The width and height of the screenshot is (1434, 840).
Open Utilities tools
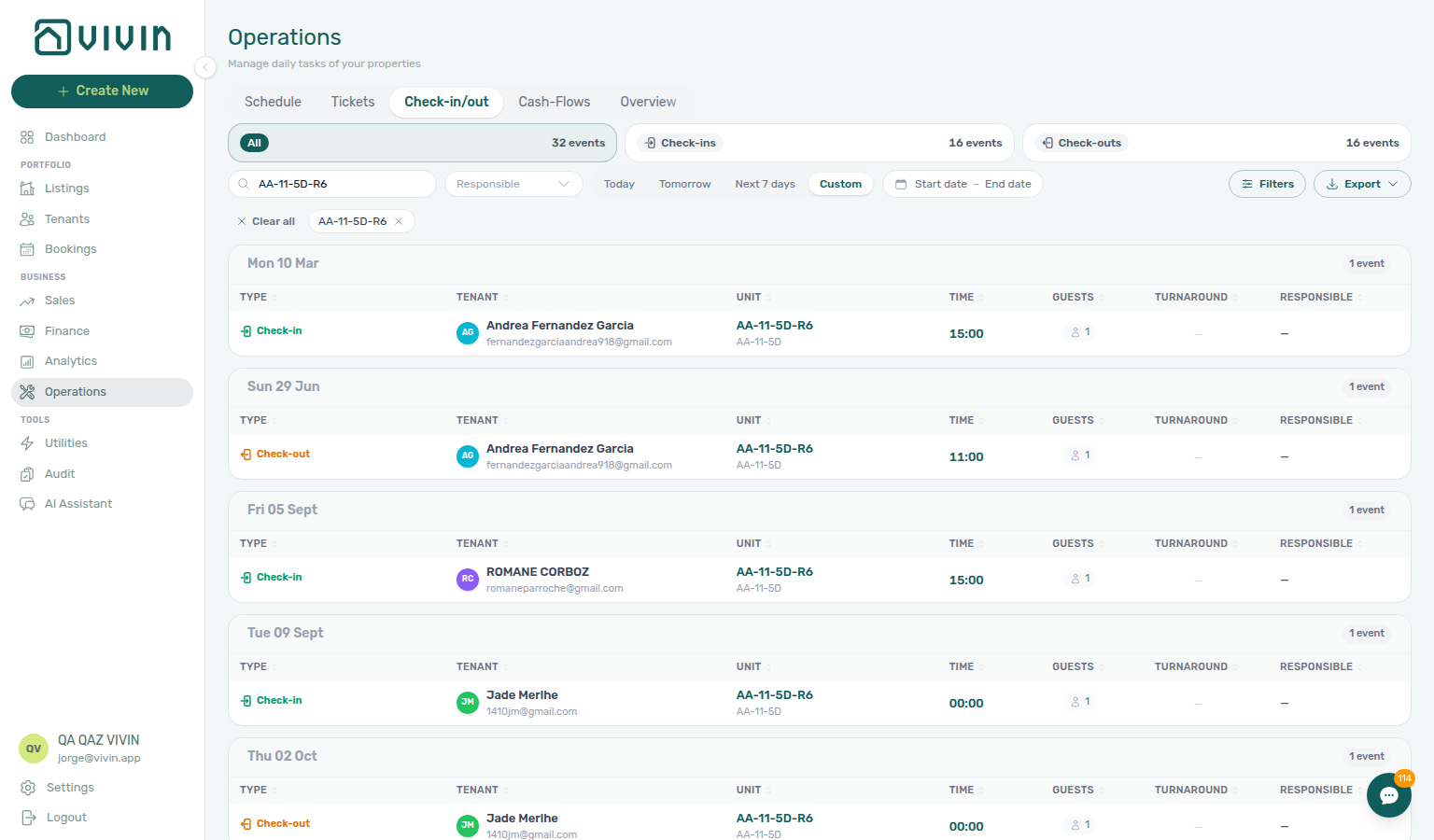102,443
